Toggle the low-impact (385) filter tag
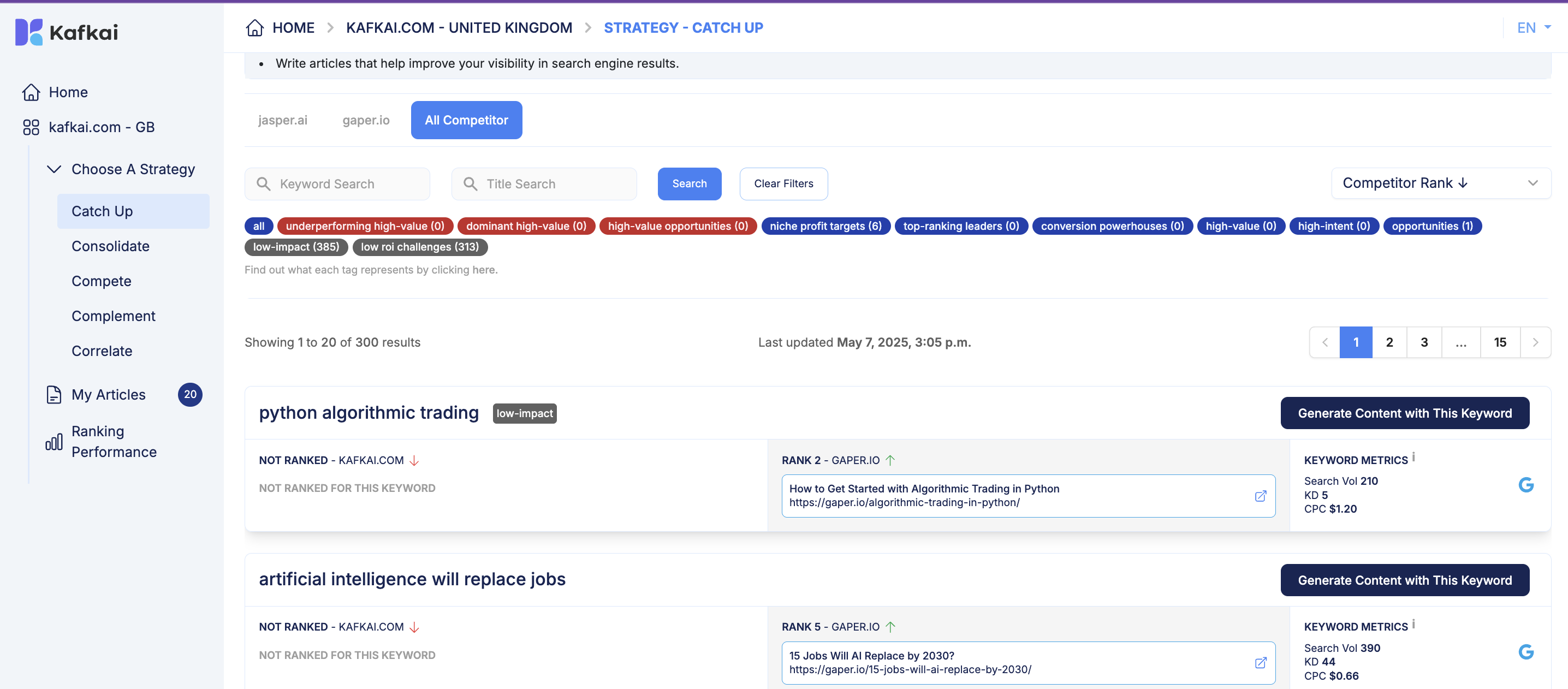The image size is (1568, 689). 296,247
